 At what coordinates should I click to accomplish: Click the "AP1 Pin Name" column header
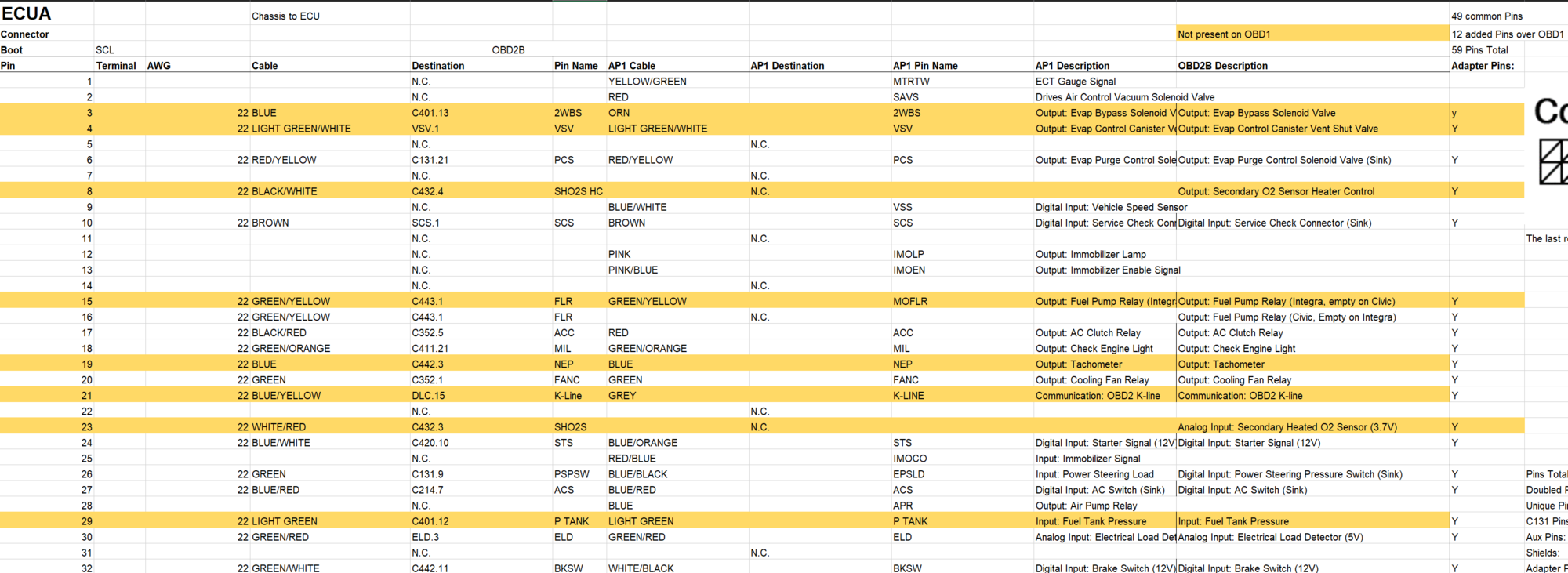point(925,66)
